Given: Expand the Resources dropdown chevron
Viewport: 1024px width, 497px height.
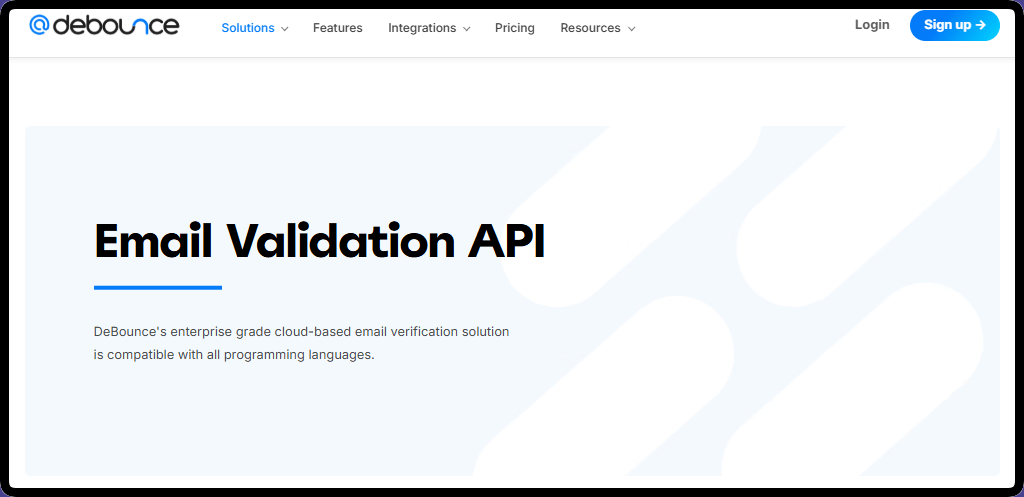Looking at the screenshot, I should click(631, 29).
